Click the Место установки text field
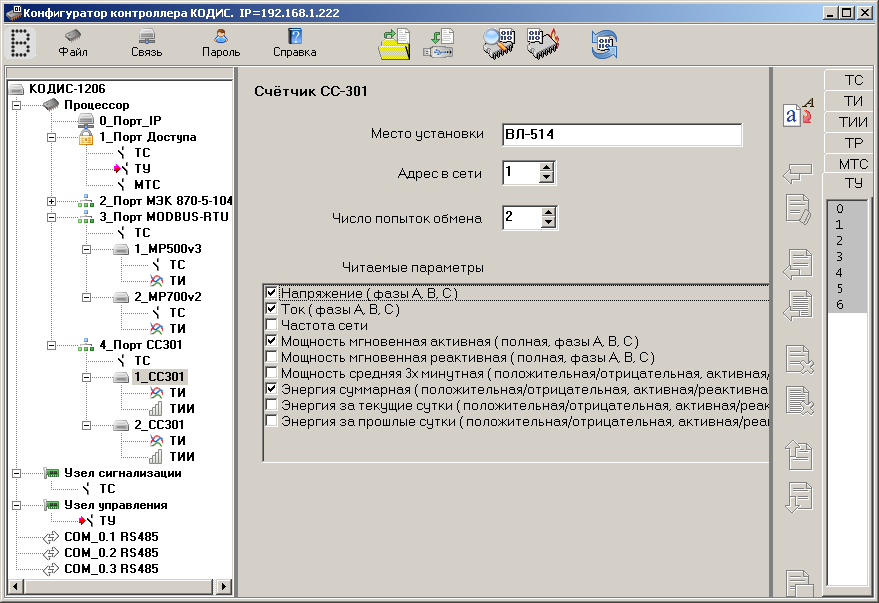The image size is (879, 603). pyautogui.click(x=622, y=135)
